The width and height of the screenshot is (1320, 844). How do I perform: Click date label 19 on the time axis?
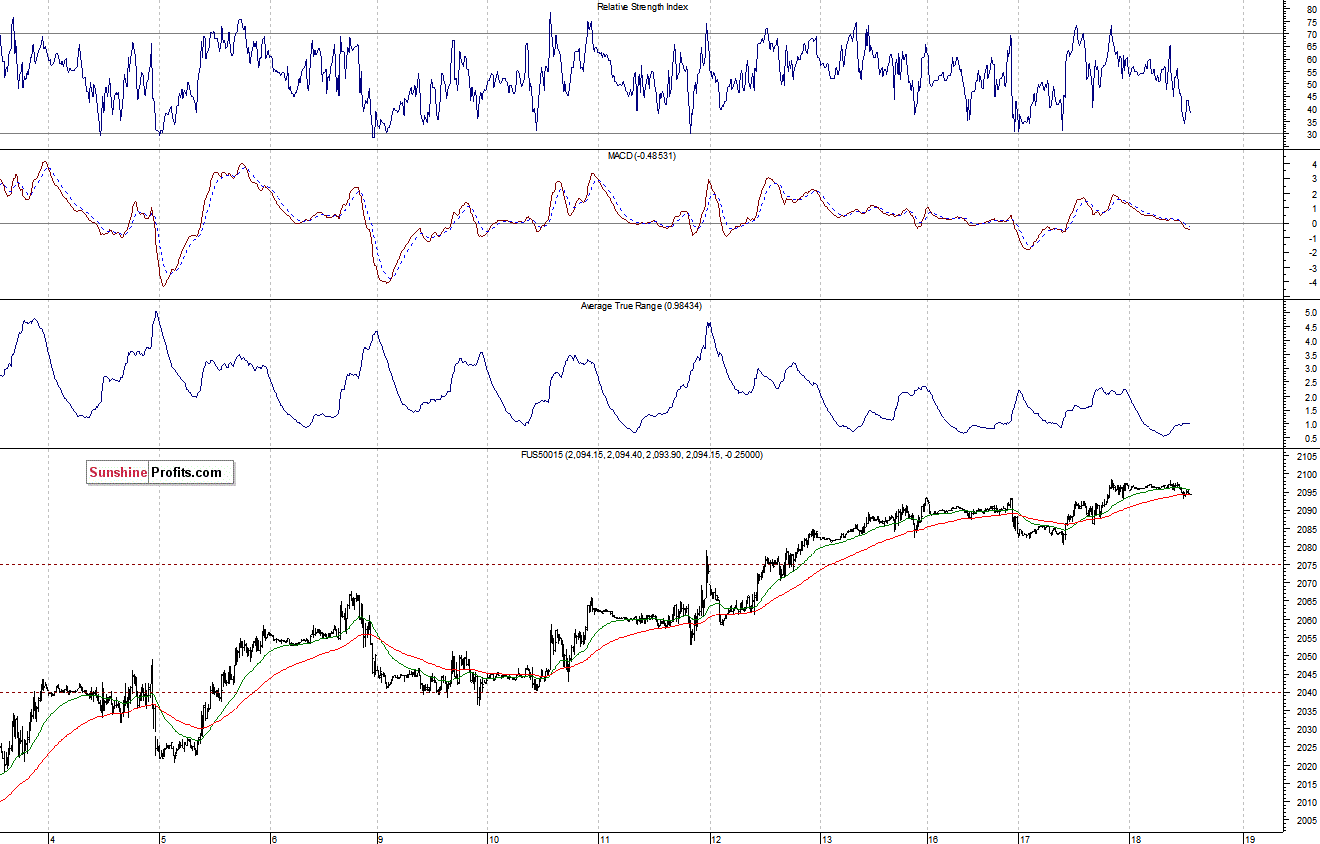[1249, 839]
